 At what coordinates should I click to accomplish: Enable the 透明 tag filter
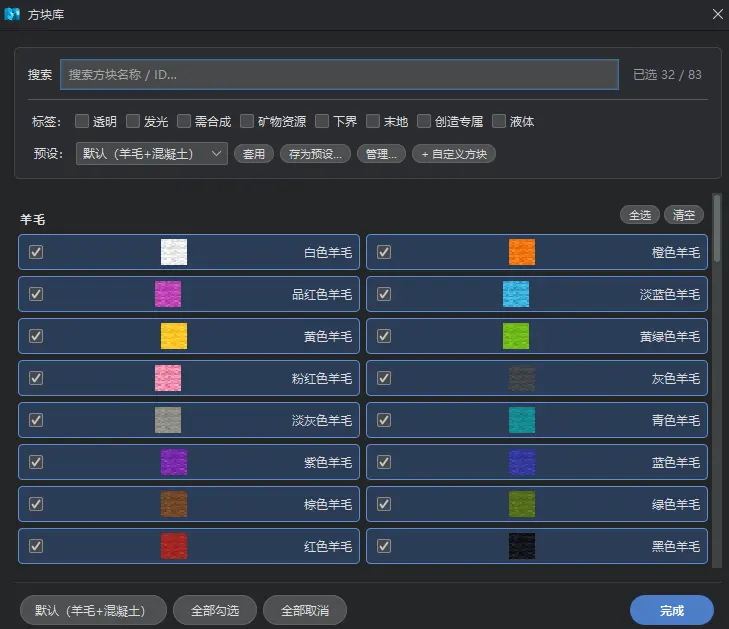click(x=82, y=121)
